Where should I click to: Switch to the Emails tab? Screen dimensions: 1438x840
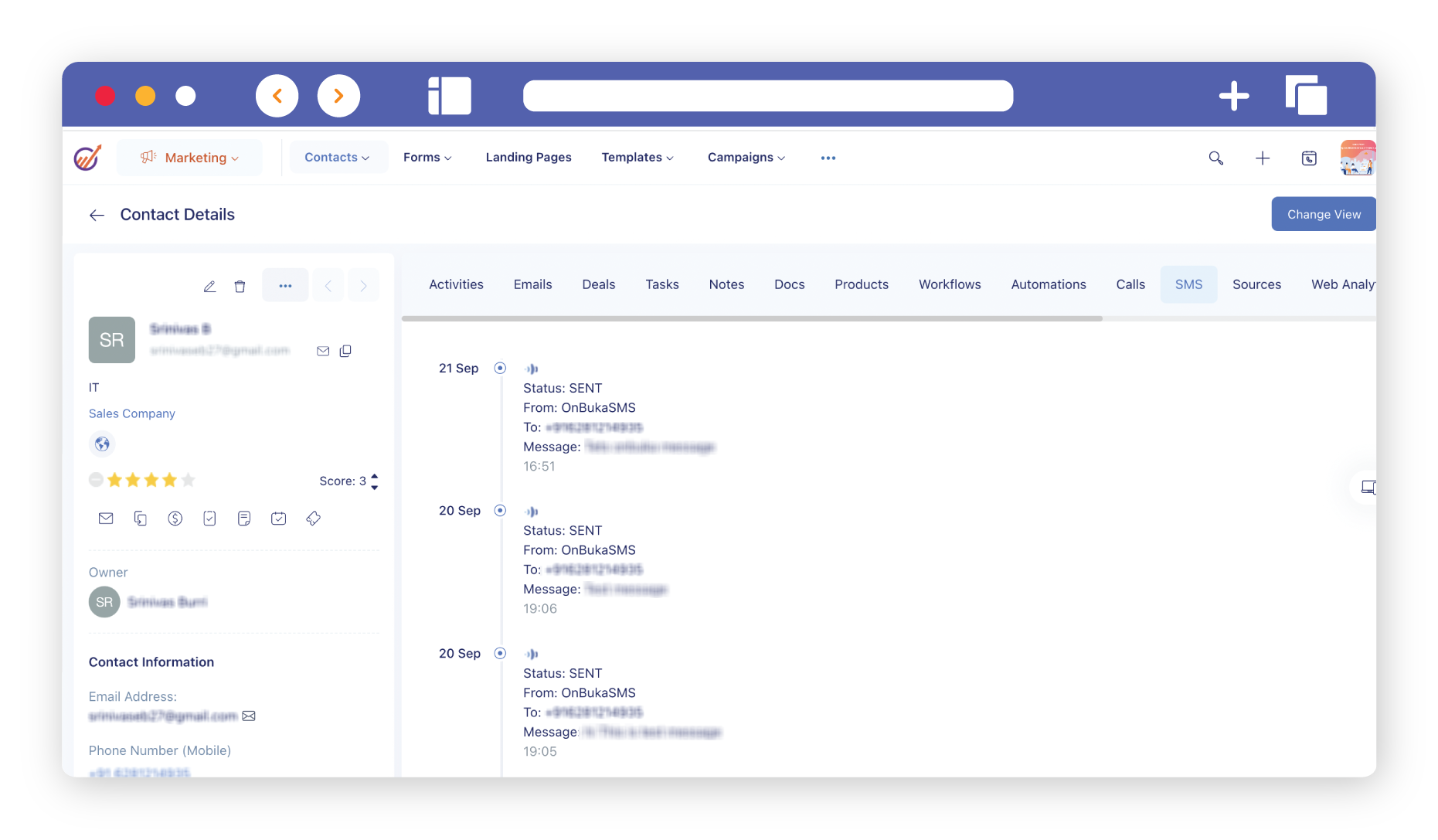(x=532, y=284)
